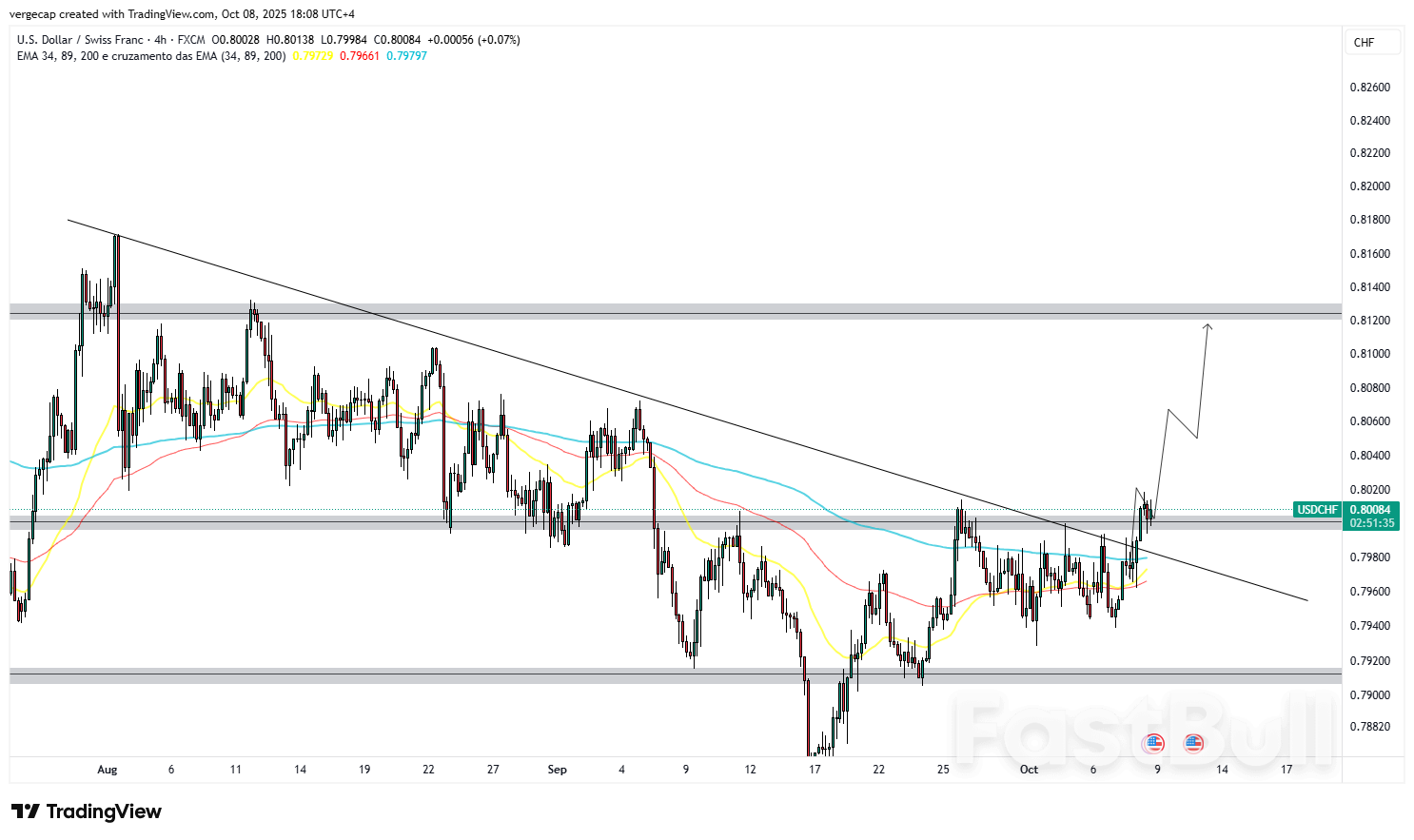Screen dimensions: 1414x840
Task: Click the USDCHF symbol tag on price axis
Action: (x=1317, y=510)
